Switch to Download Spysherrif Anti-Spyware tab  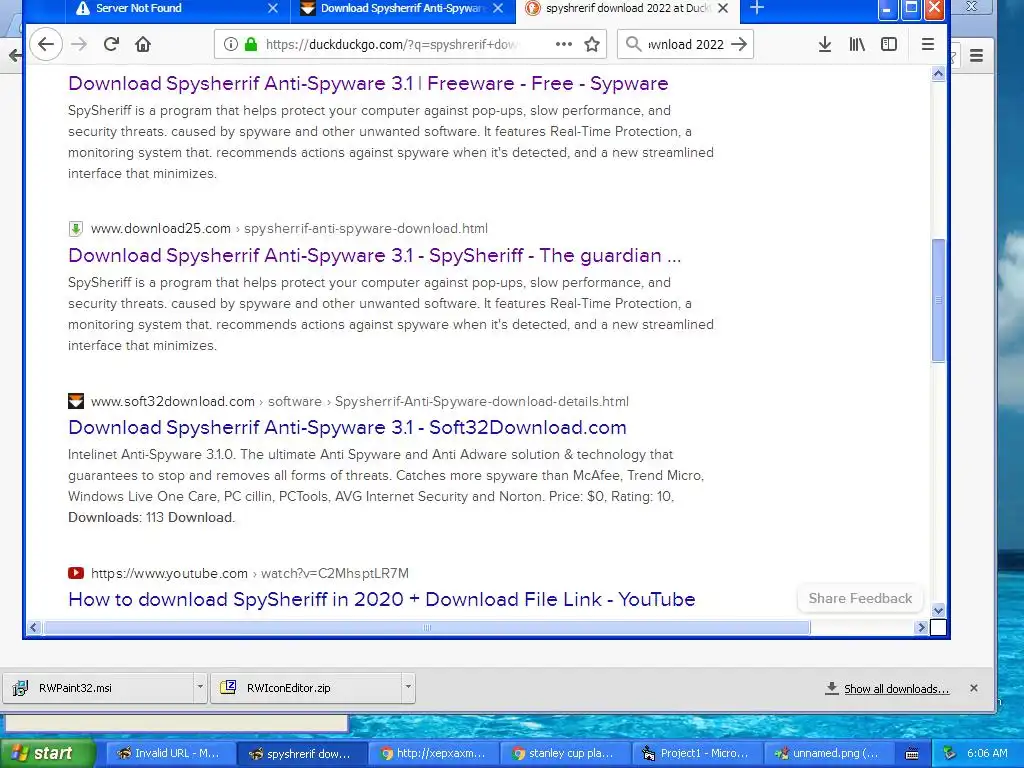pos(402,8)
